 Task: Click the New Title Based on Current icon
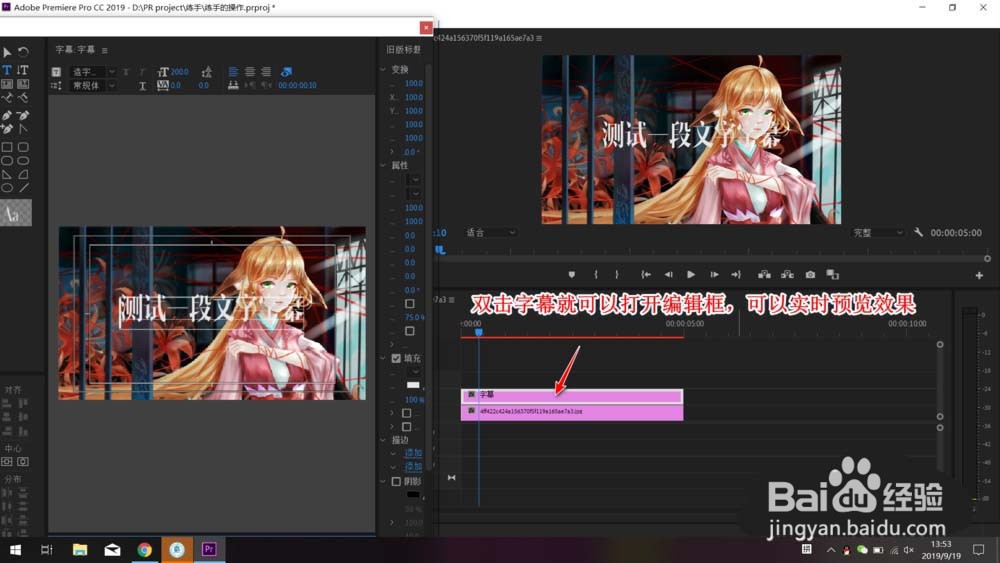tap(56, 72)
